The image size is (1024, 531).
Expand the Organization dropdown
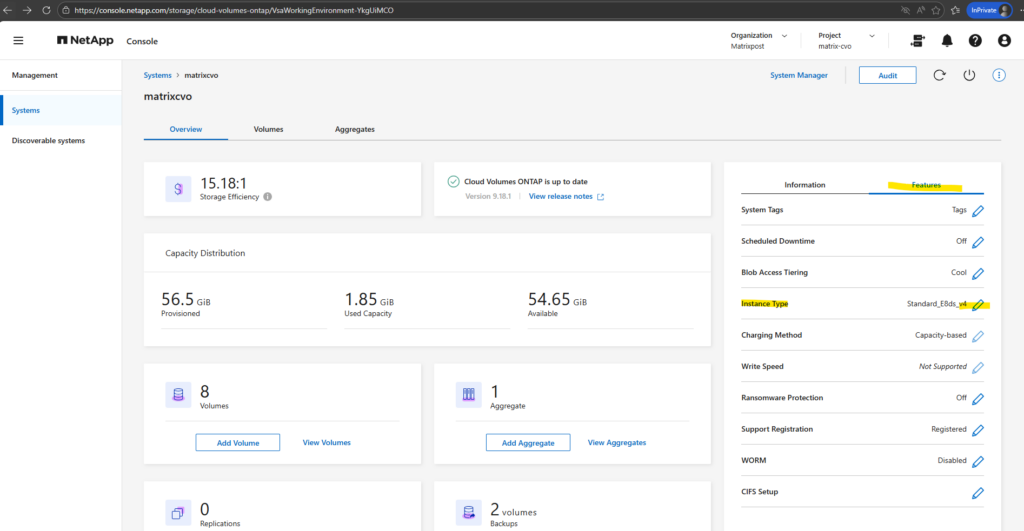tap(784, 36)
